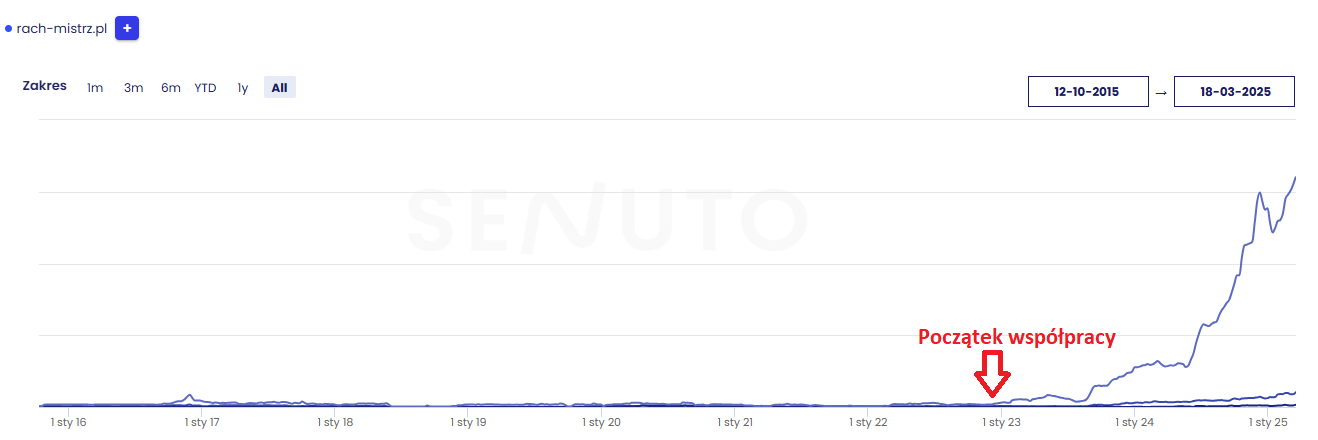The width and height of the screenshot is (1318, 440).
Task: Open the end date field 18-03-2025
Action: [x=1234, y=91]
